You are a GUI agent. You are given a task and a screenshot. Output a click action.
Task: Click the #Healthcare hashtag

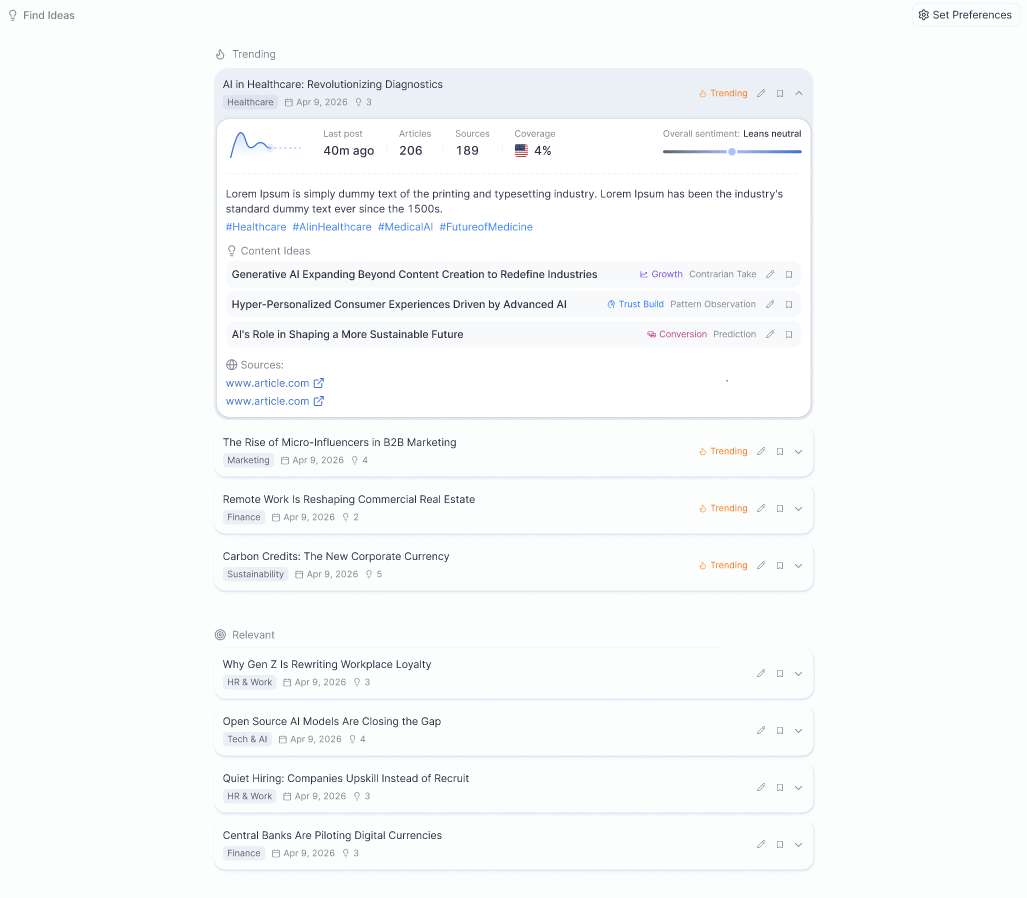(x=255, y=227)
